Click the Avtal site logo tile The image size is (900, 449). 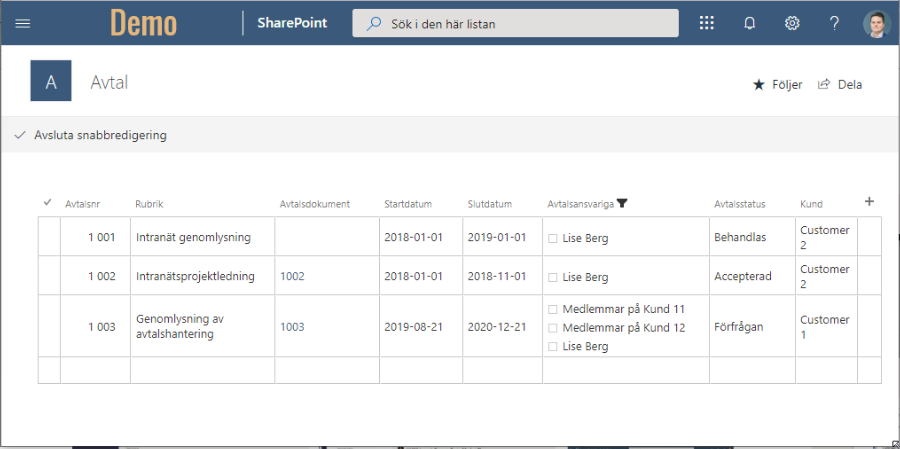coord(51,82)
